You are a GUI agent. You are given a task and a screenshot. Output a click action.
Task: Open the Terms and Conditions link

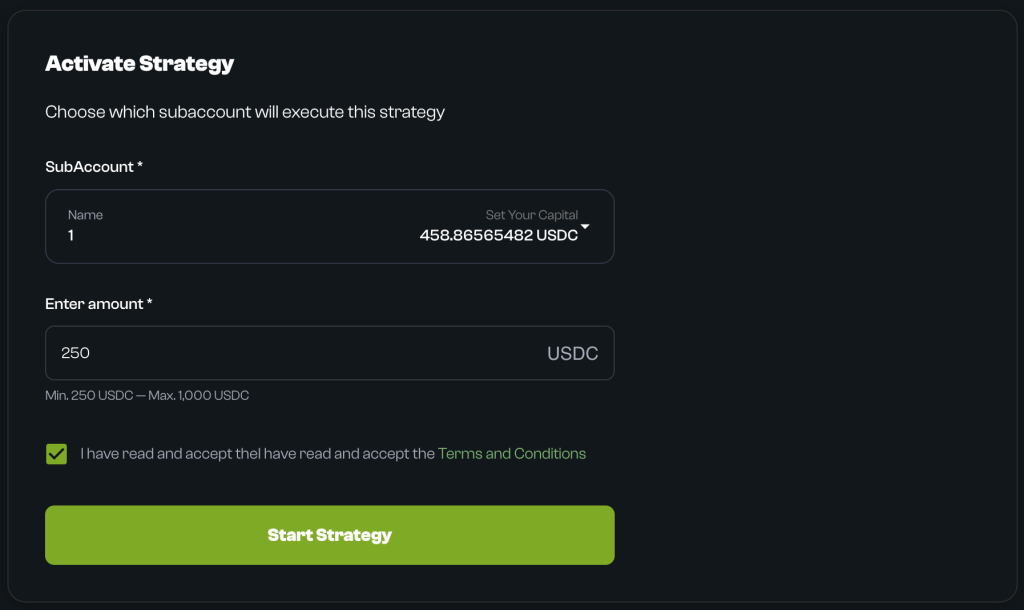click(511, 454)
